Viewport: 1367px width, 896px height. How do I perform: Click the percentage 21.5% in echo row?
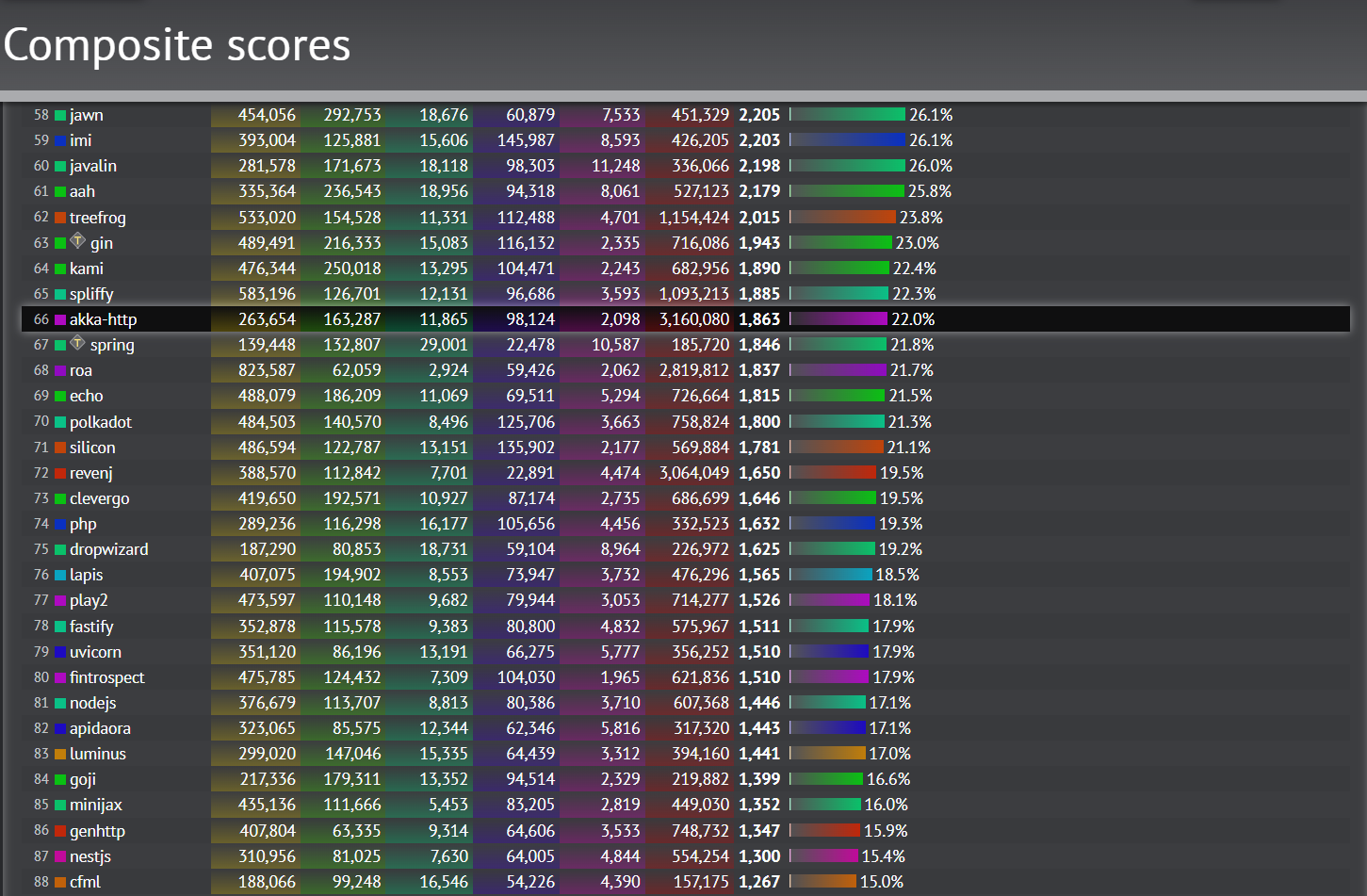[911, 396]
